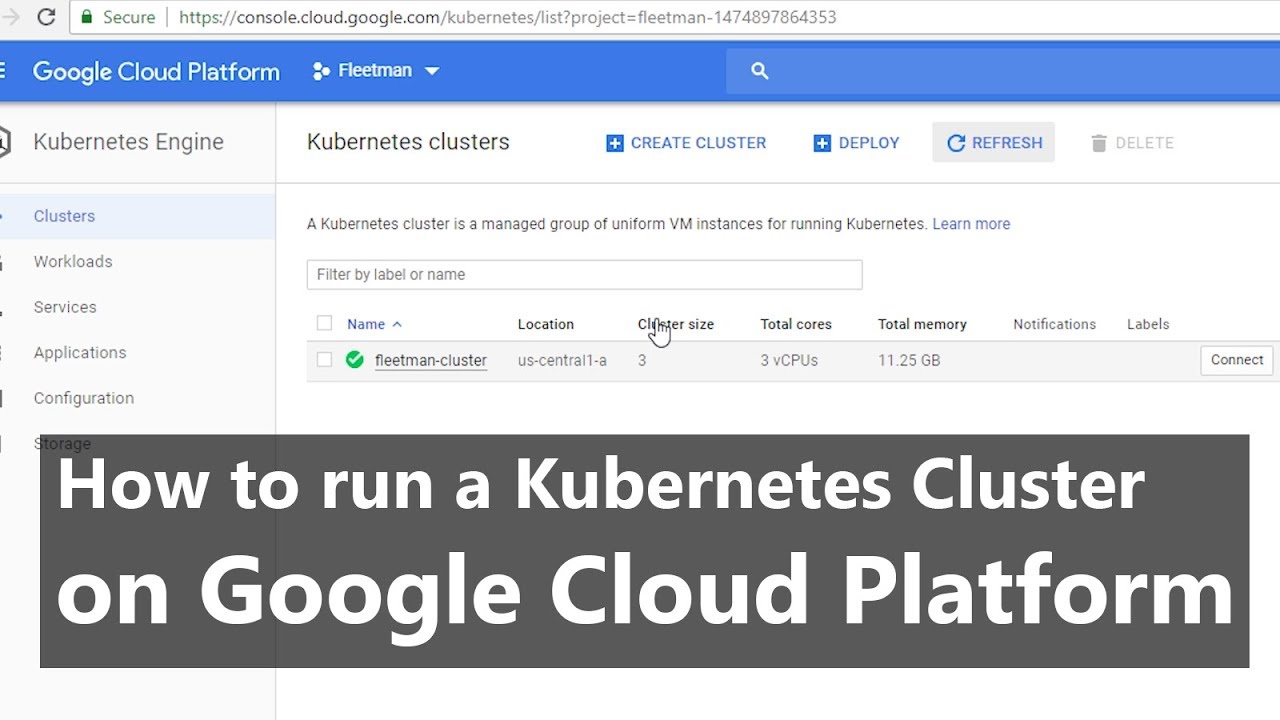Tick the fleetman-cluster row checkbox
The image size is (1280, 720).
click(x=324, y=360)
